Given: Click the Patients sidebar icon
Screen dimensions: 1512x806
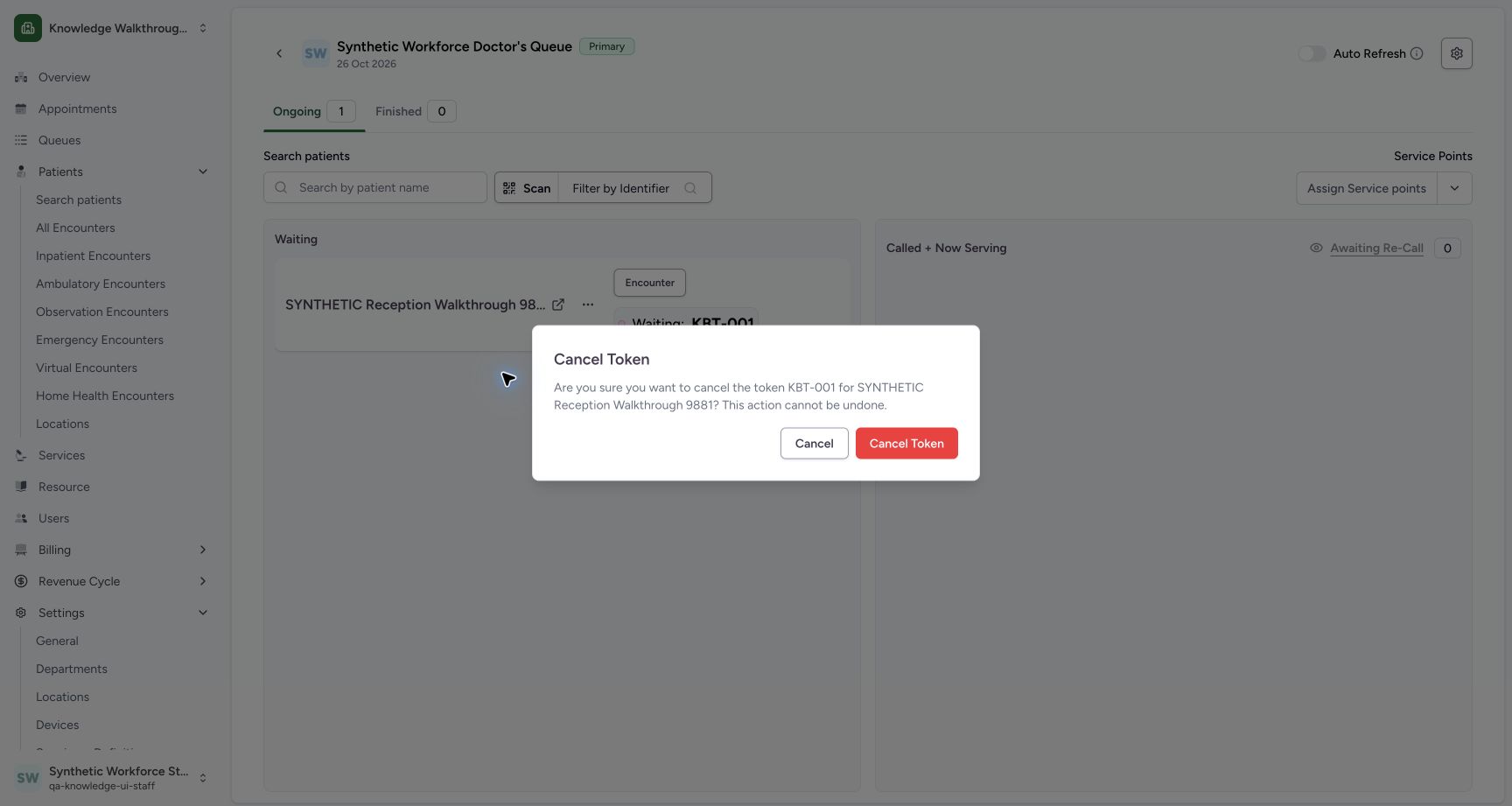Looking at the screenshot, I should pos(21,172).
